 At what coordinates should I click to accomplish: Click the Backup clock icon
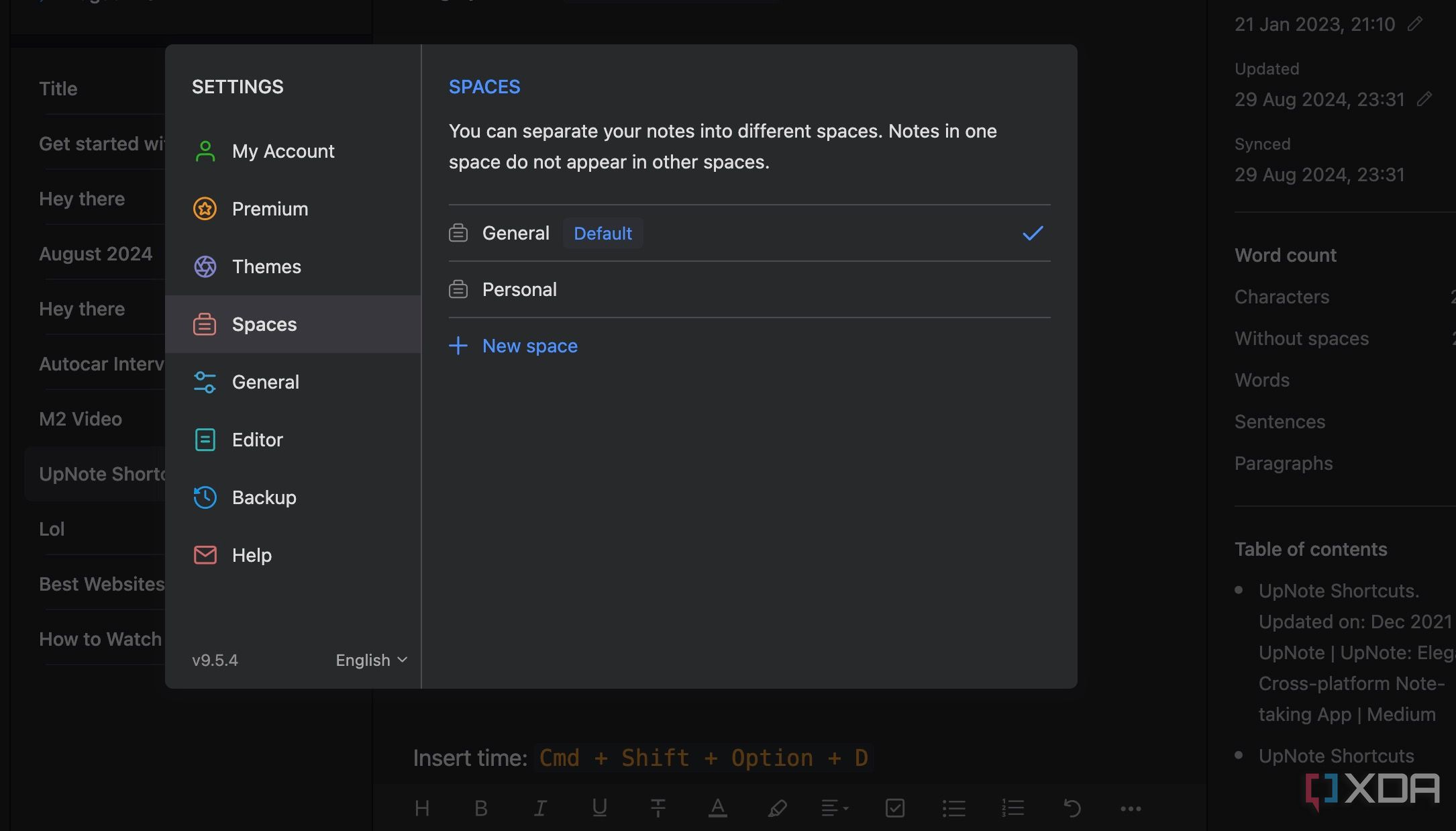tap(205, 497)
